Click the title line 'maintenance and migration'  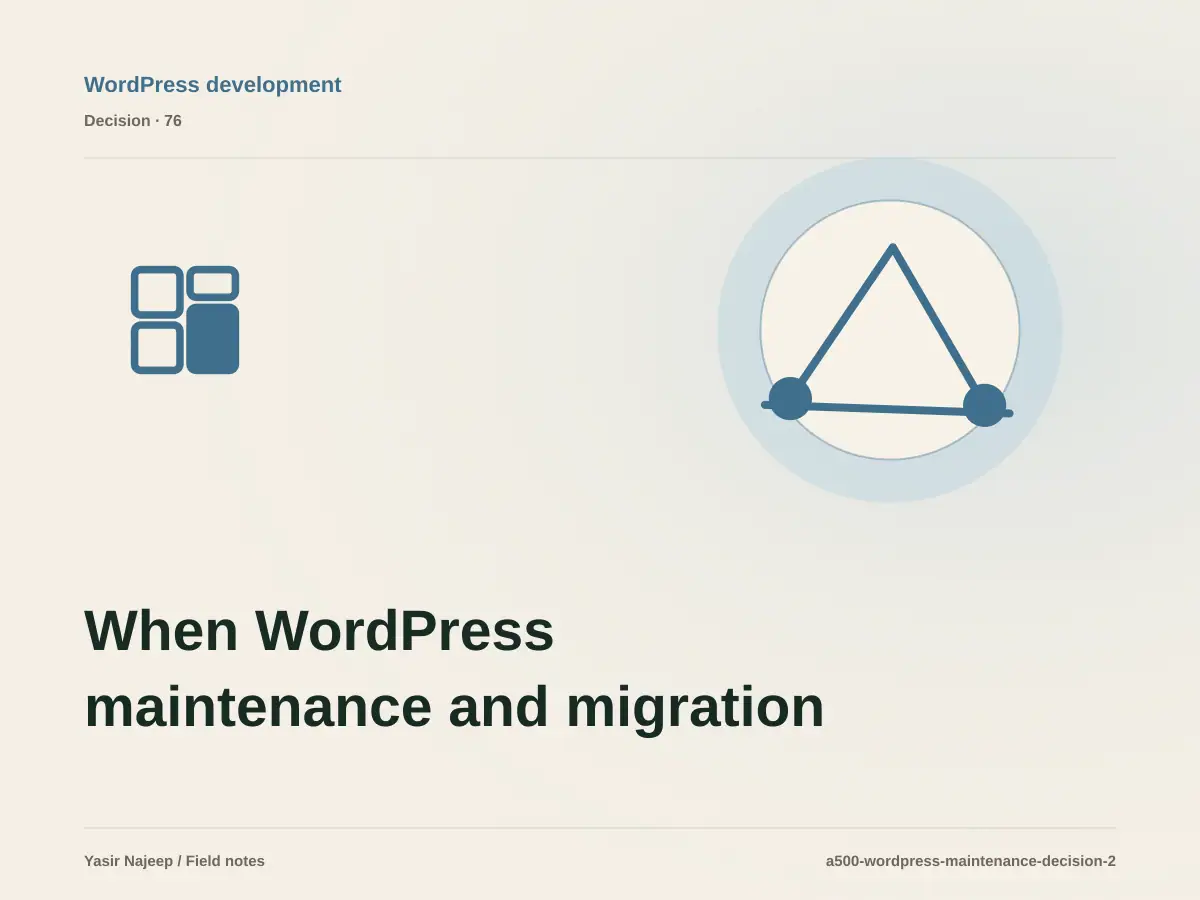(x=455, y=707)
